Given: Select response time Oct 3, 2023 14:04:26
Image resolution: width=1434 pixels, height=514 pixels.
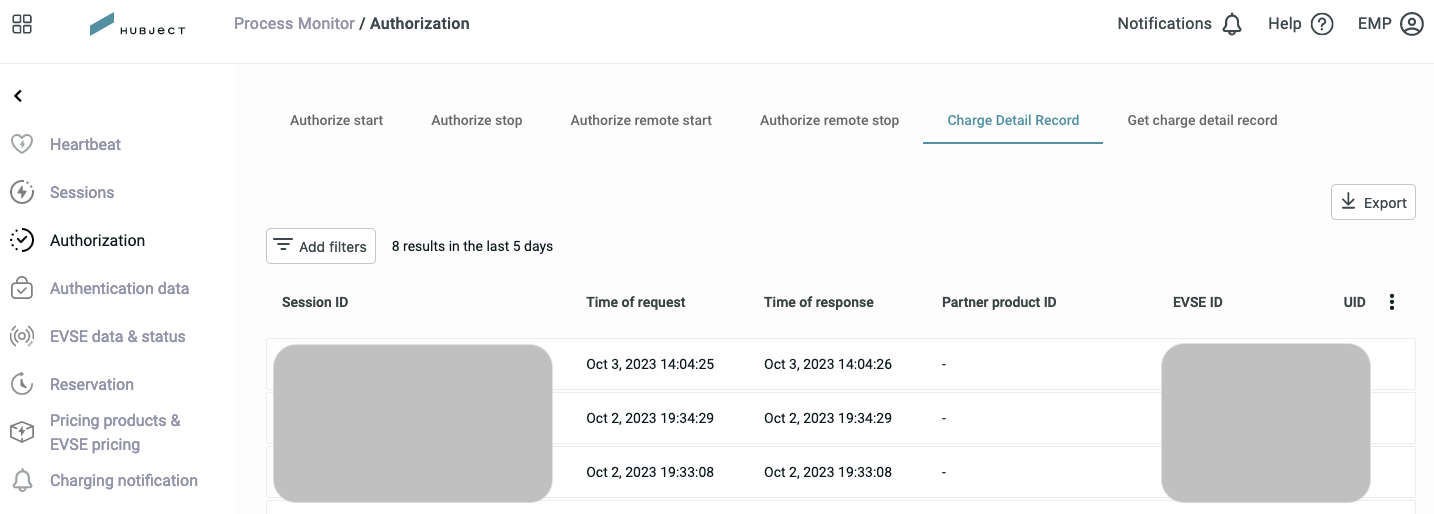Looking at the screenshot, I should (828, 364).
